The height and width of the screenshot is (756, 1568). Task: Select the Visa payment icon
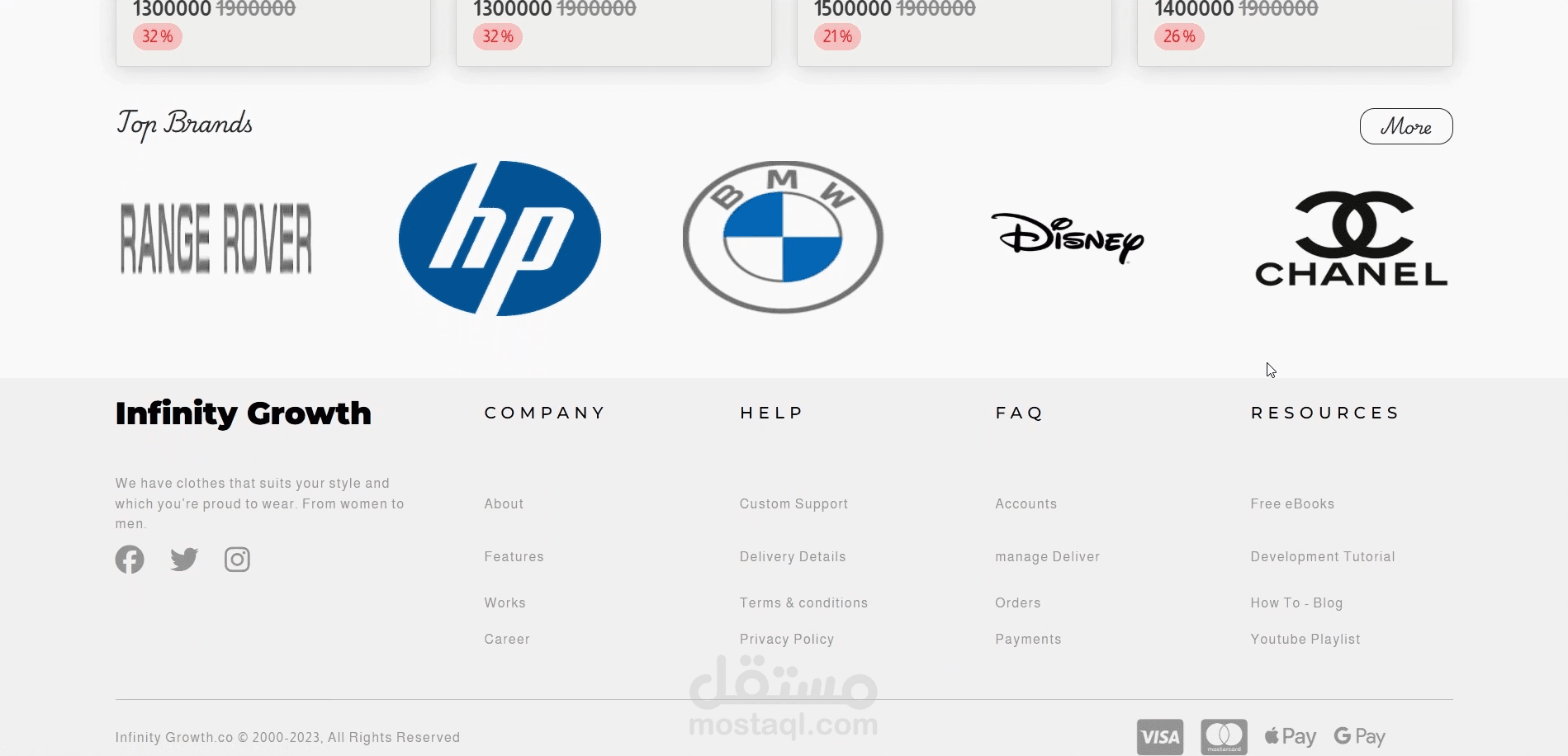[x=1160, y=737]
